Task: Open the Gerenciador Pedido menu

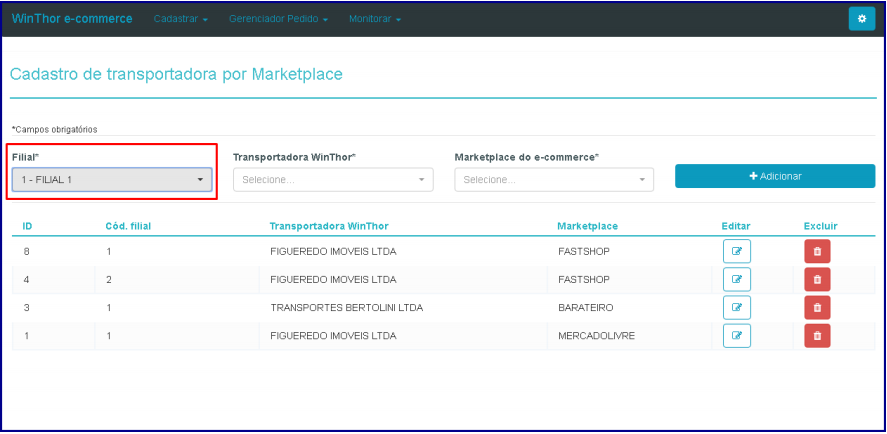Action: (x=278, y=19)
